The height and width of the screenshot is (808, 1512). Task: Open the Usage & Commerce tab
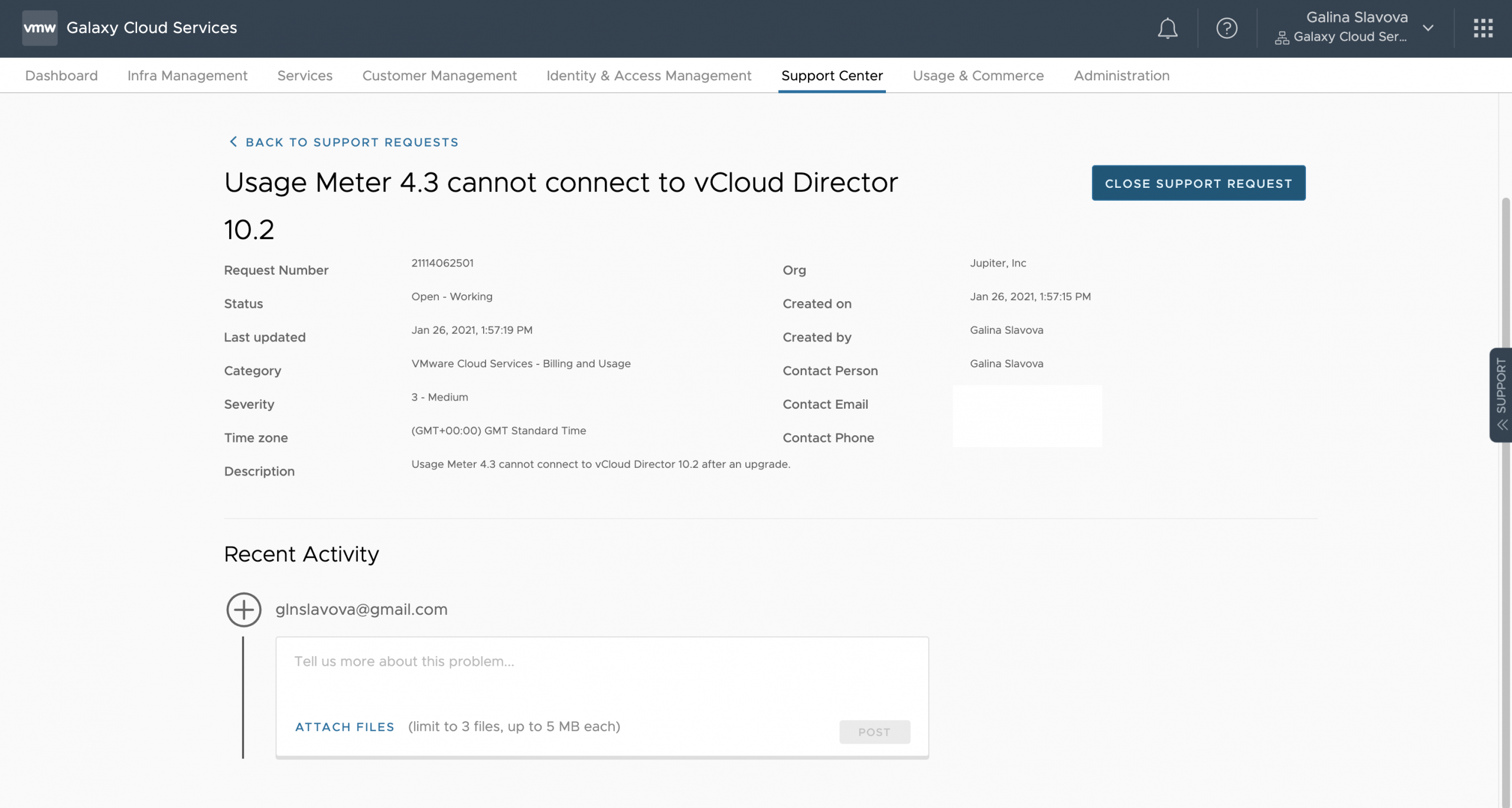[978, 76]
